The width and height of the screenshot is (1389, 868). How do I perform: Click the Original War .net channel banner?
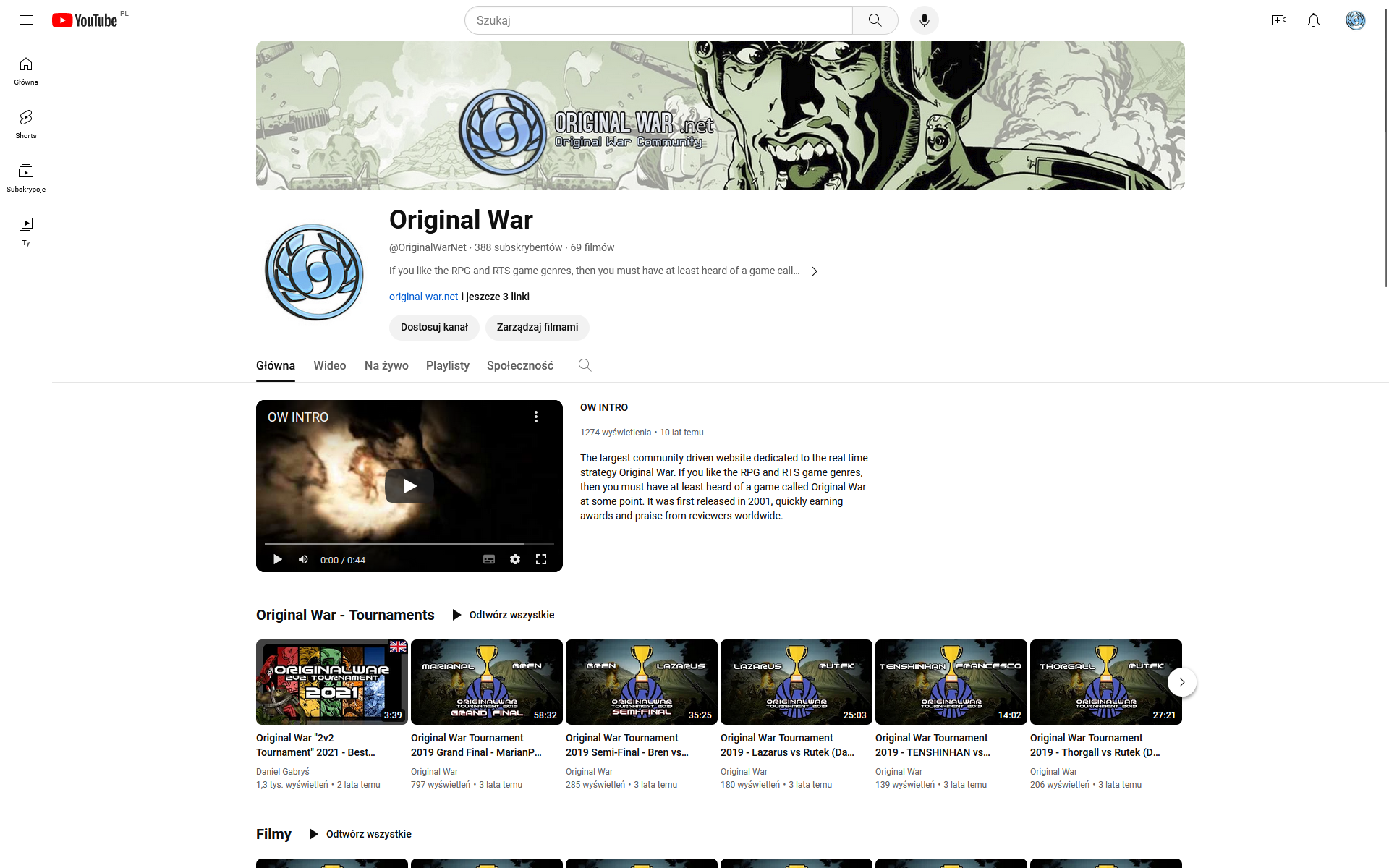point(721,116)
